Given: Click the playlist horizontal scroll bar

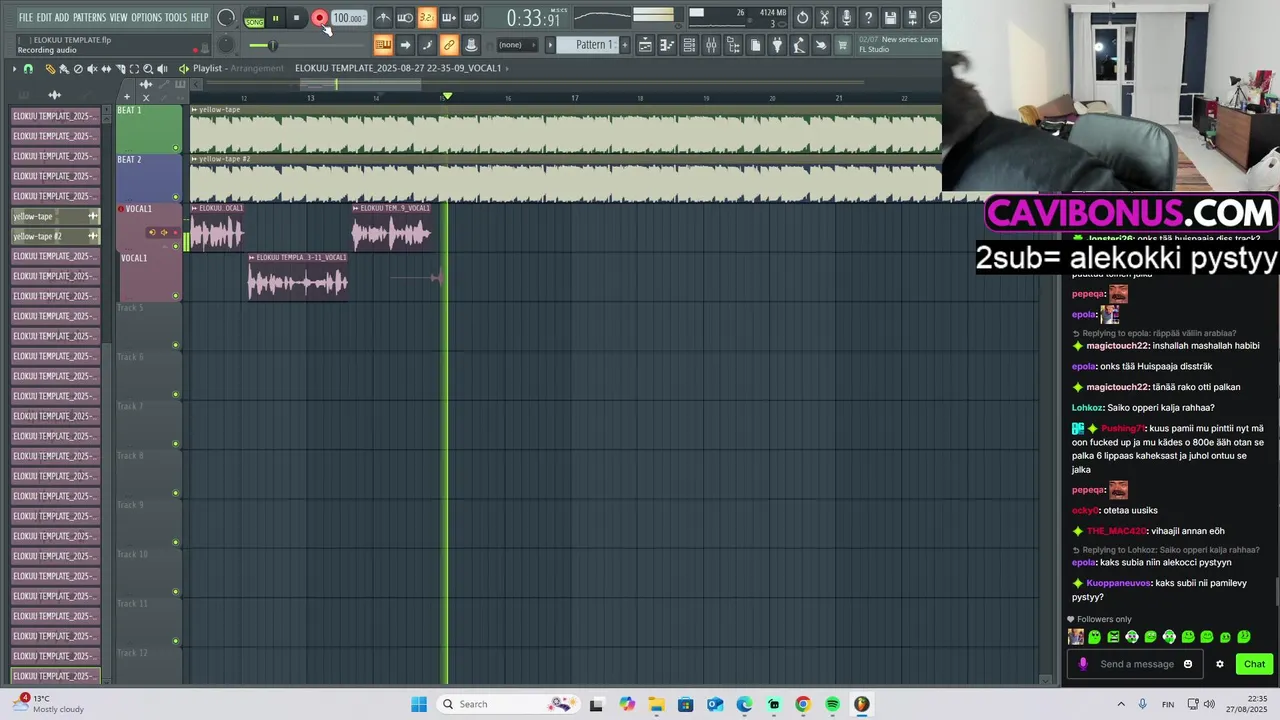Looking at the screenshot, I should 361,84.
